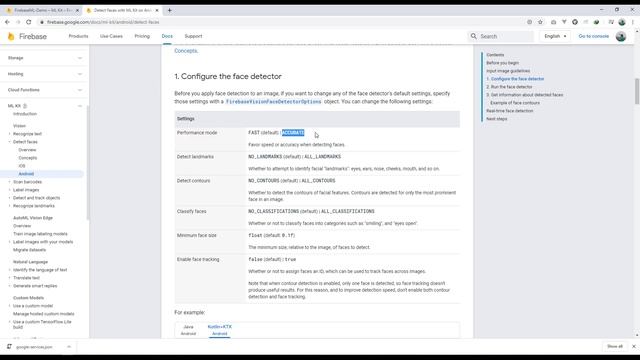The height and width of the screenshot is (360, 640).
Task: Click the search magnifier icon
Action: [x=473, y=36]
